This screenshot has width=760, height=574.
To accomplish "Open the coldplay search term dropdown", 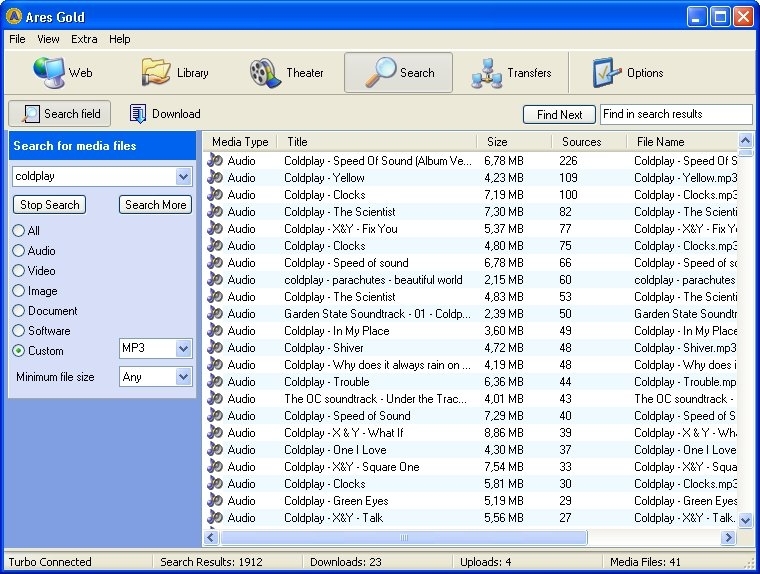I will [183, 176].
